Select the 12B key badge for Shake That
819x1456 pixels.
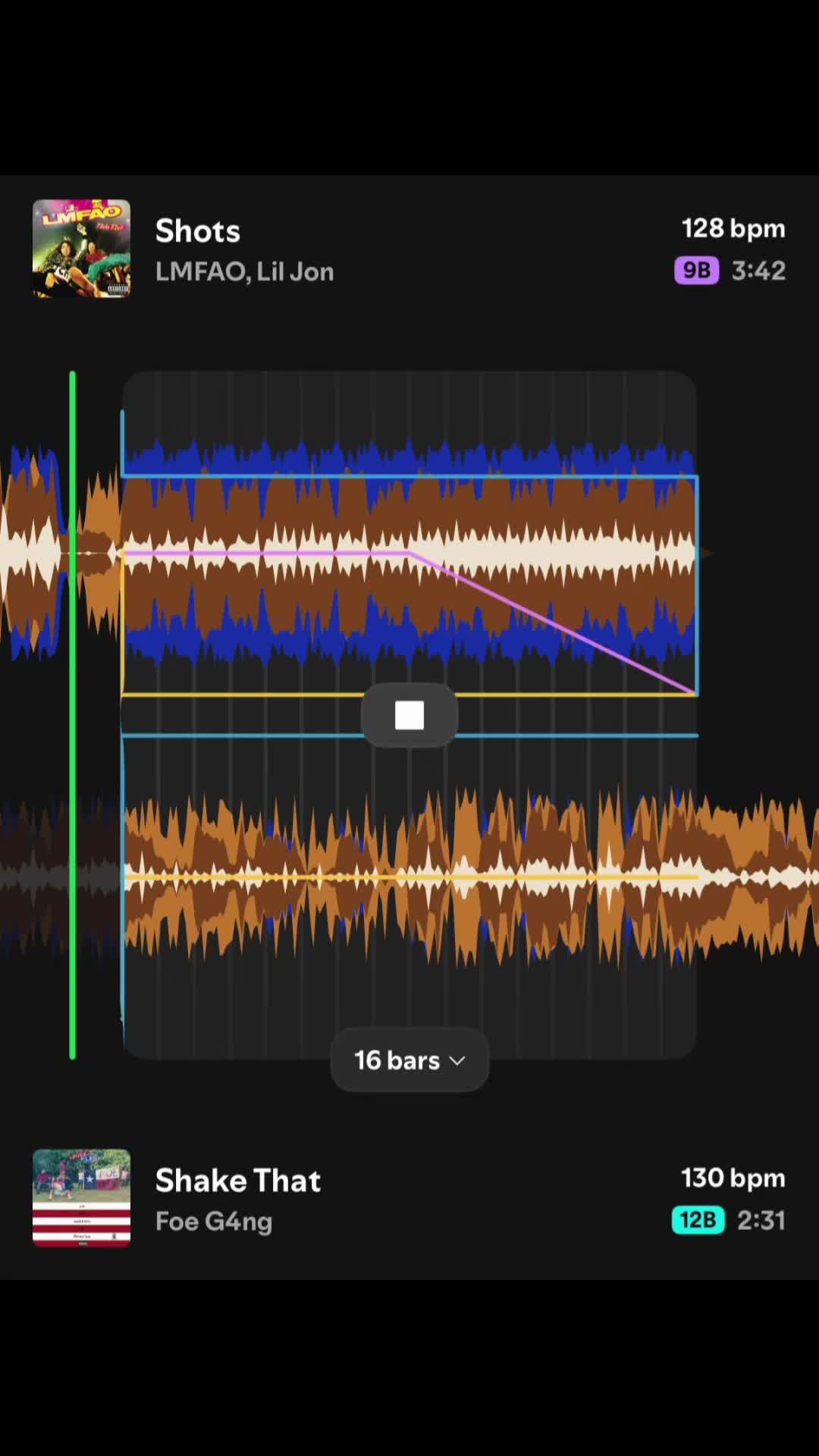click(x=698, y=1220)
